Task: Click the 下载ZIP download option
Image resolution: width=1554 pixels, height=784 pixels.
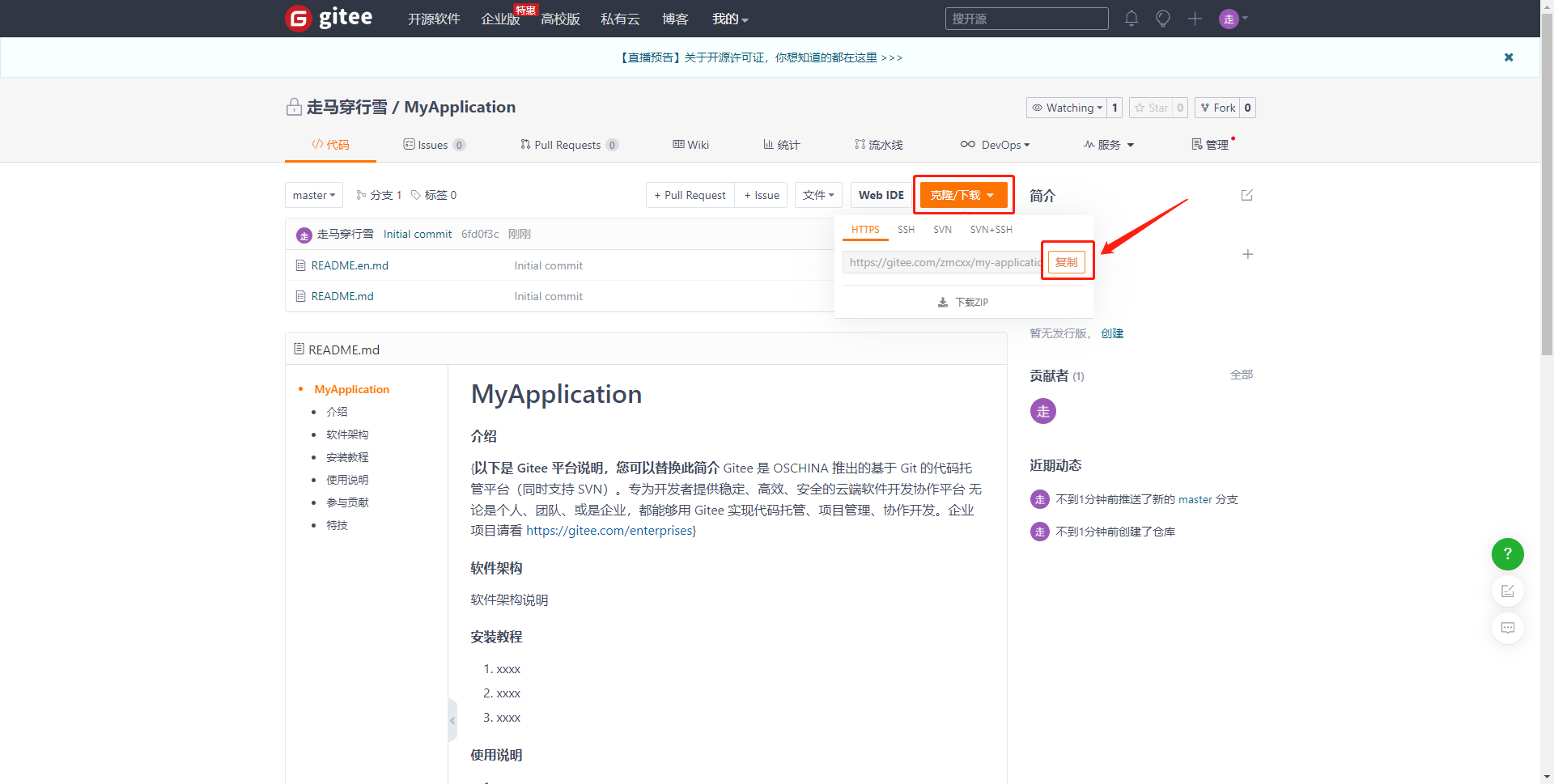Action: [963, 302]
